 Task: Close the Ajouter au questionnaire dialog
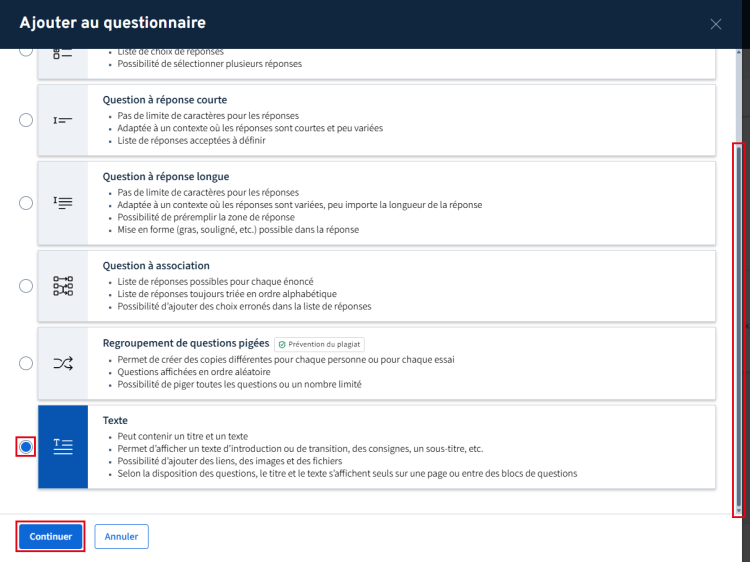(x=716, y=24)
